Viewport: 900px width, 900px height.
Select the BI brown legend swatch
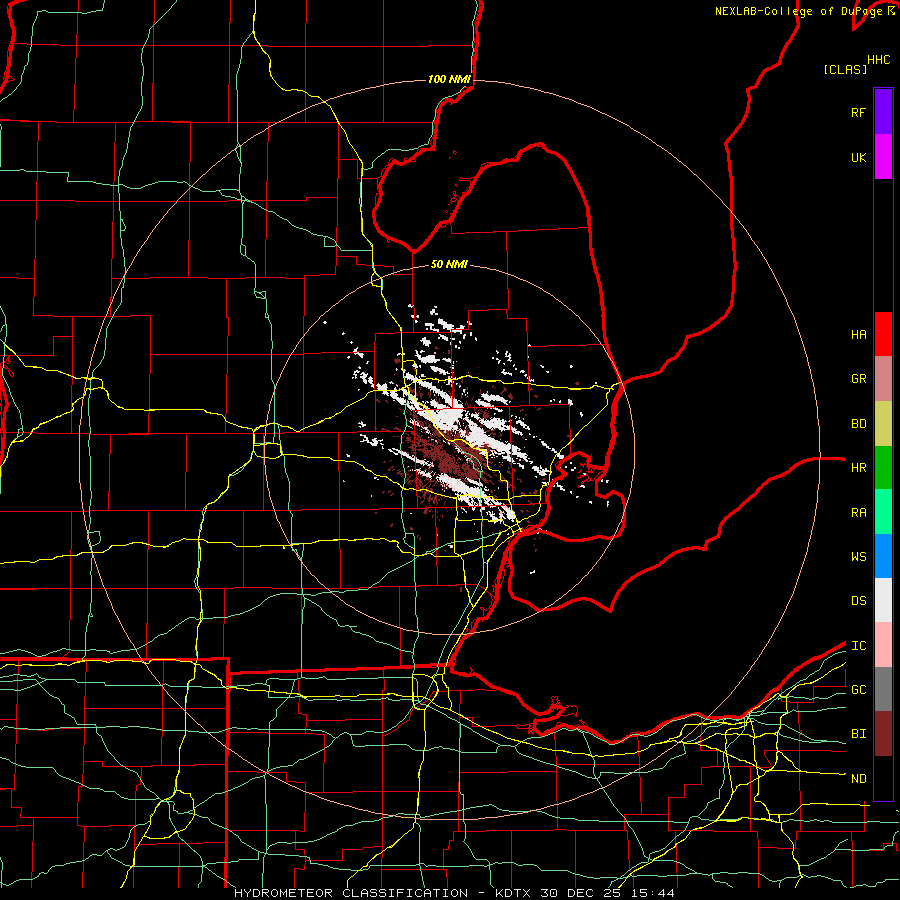tap(883, 734)
